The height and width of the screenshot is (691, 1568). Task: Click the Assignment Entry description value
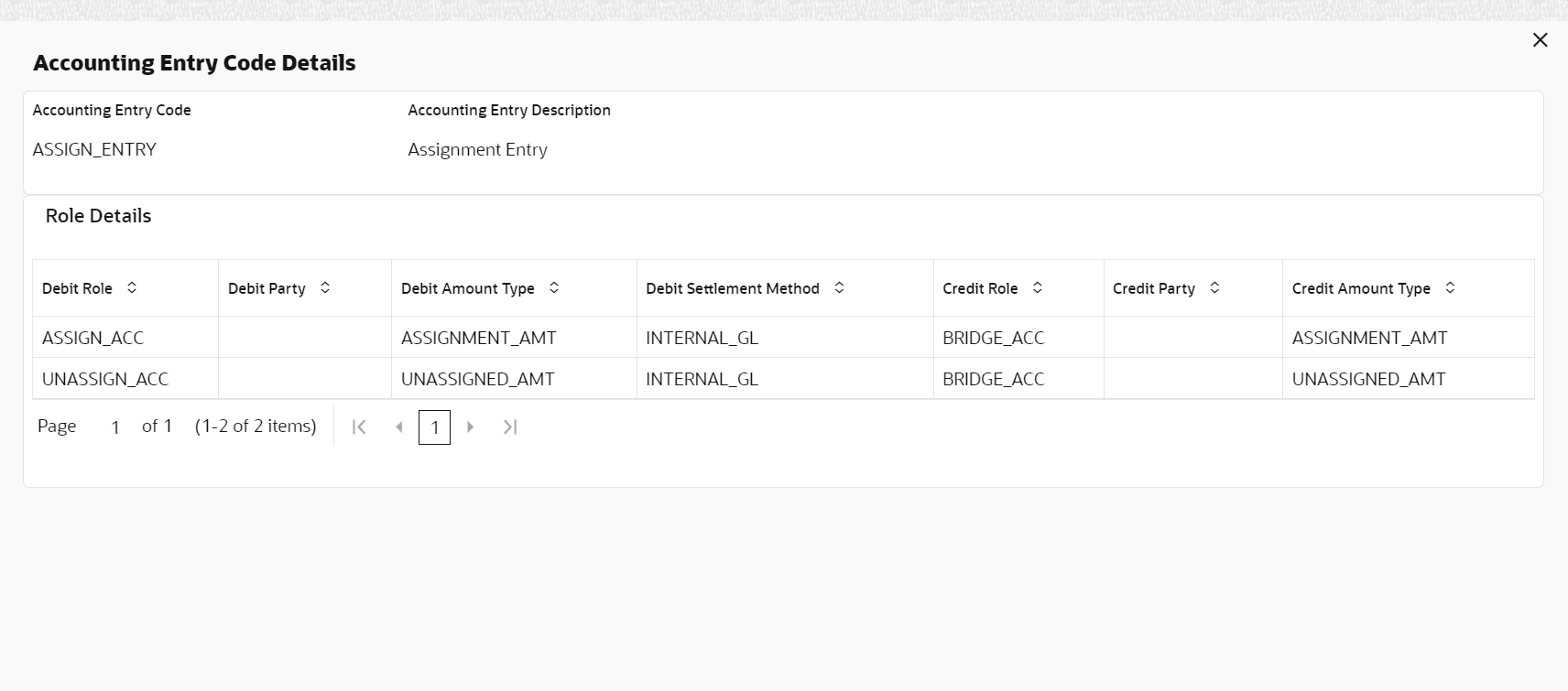tap(478, 149)
